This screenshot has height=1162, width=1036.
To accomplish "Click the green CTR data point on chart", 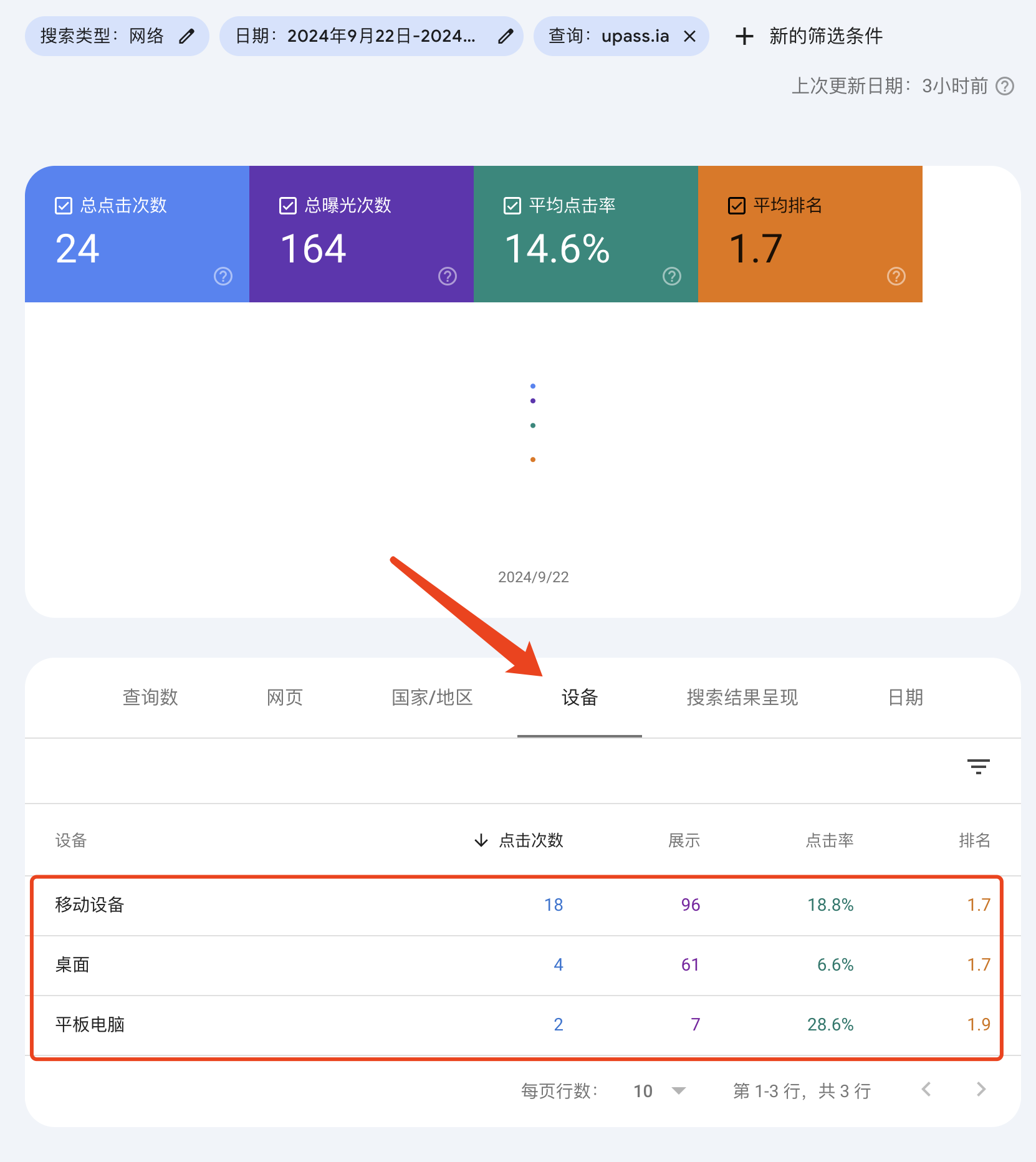I will pos(533,426).
